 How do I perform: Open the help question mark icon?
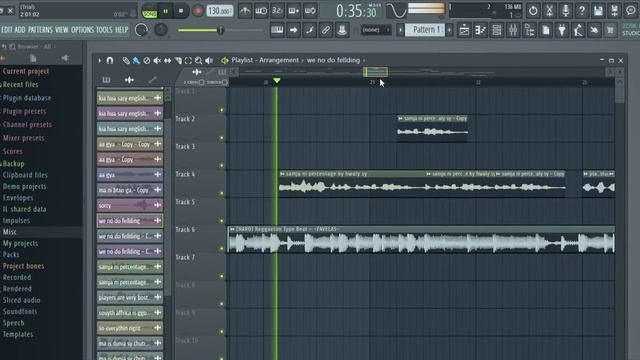[582, 11]
